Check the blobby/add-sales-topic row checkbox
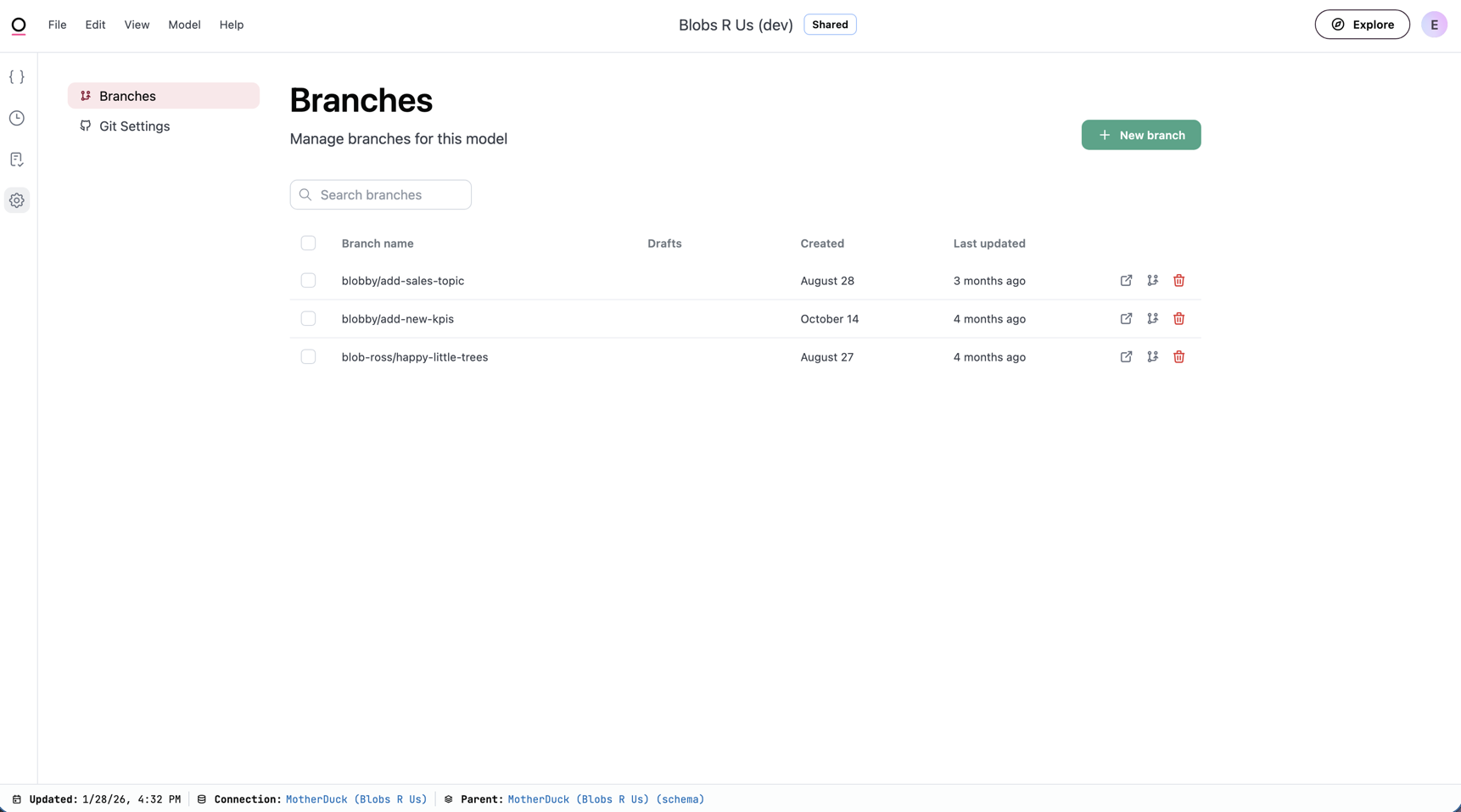Image resolution: width=1461 pixels, height=812 pixels. [308, 280]
